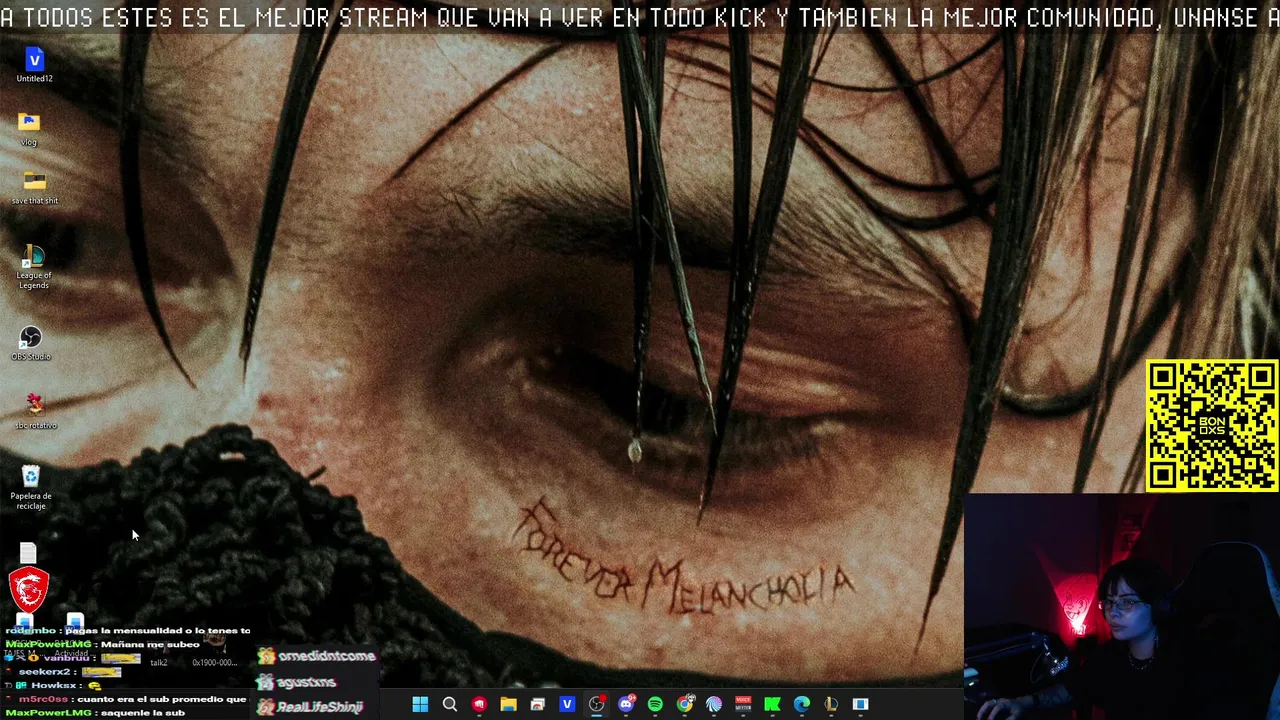The height and width of the screenshot is (720, 1280).
Task: Launch League of Legends from the desktop
Action: (x=33, y=267)
